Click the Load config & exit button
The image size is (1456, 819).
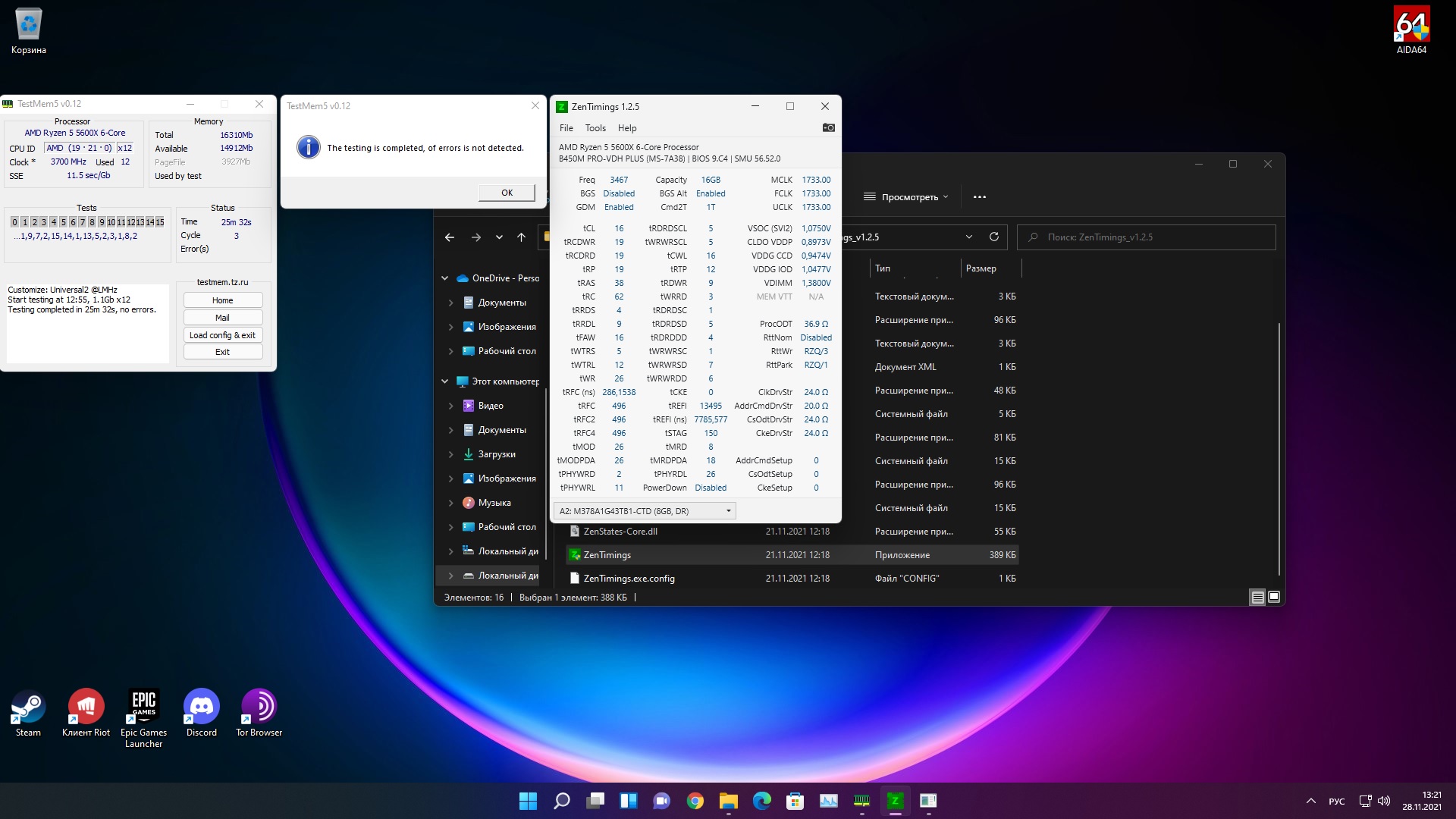pos(222,335)
